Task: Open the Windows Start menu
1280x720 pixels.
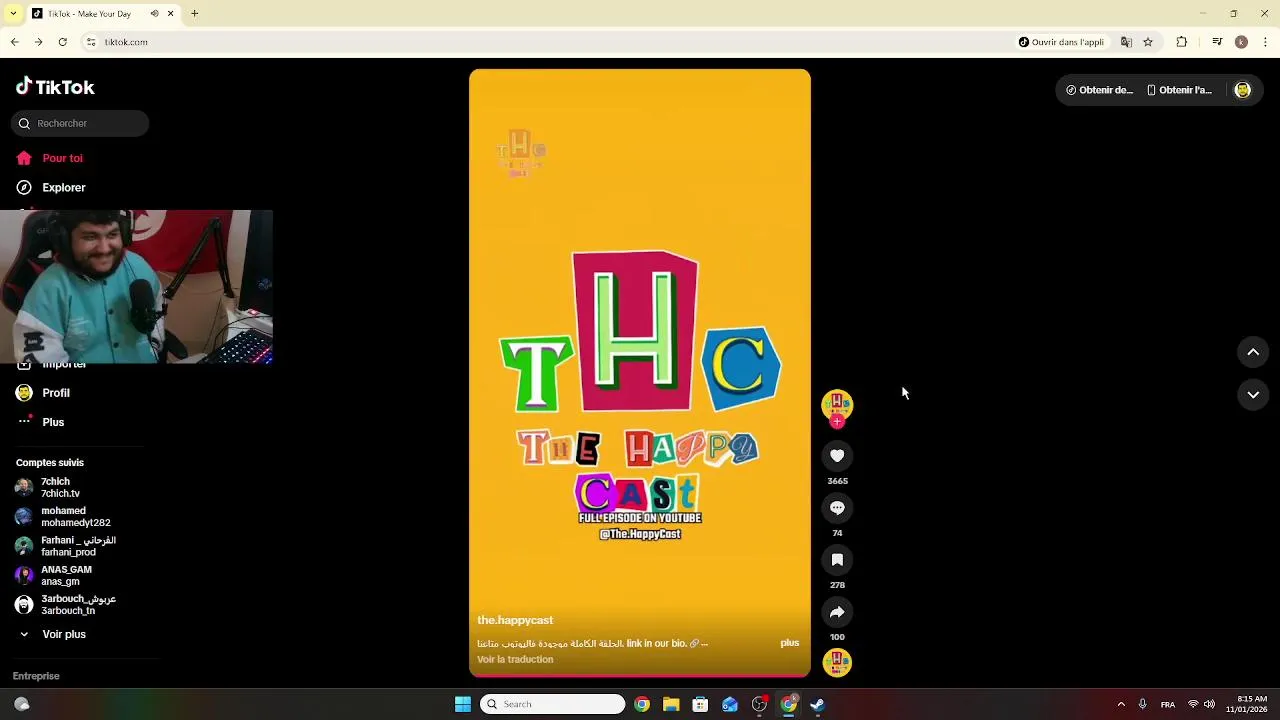Action: (463, 704)
